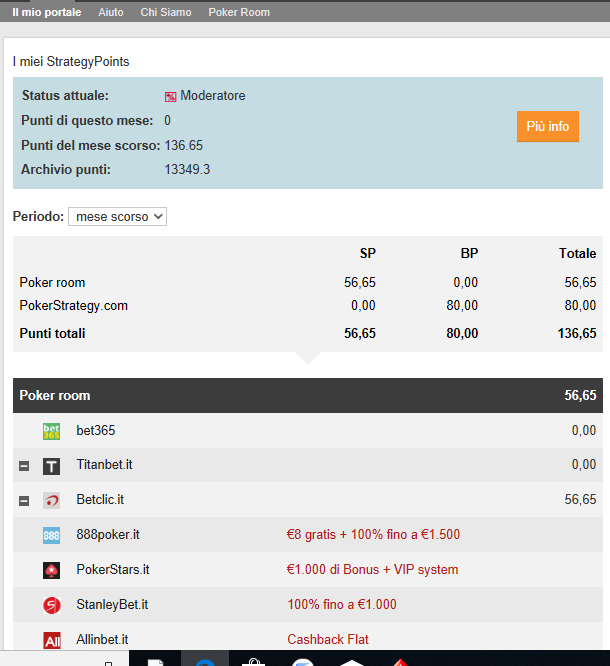Collapse the Betclic.it row
610x666 pixels.
24,501
